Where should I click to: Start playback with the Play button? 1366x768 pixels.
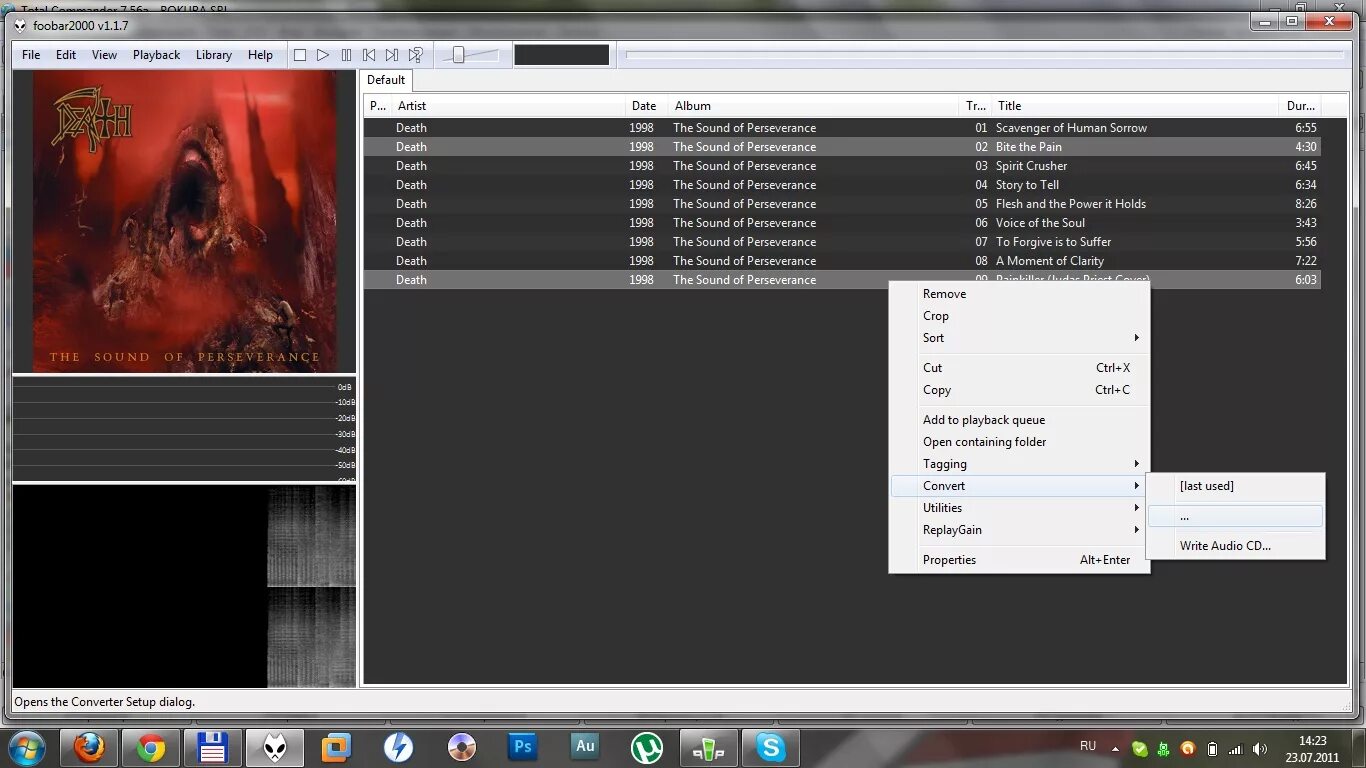tap(323, 55)
